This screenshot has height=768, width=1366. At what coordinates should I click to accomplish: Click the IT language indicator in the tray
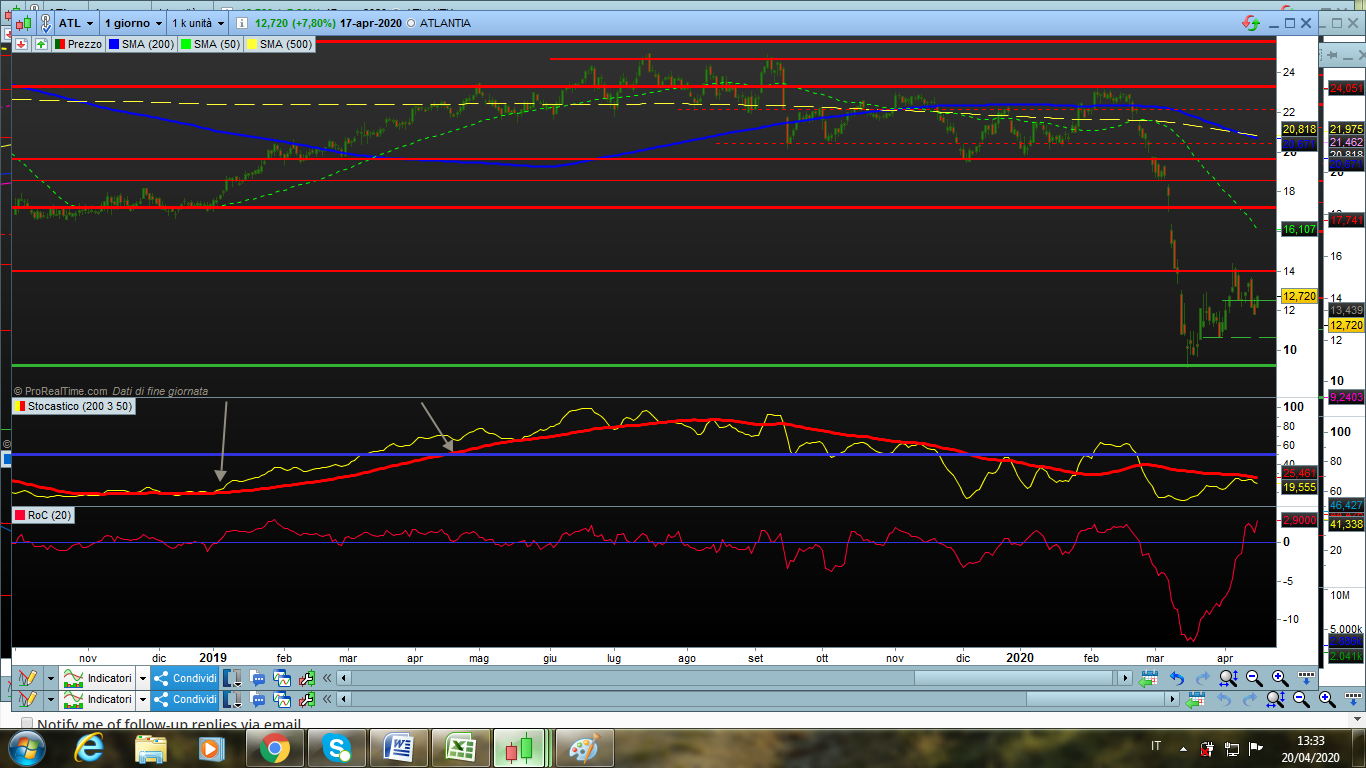[x=1156, y=747]
